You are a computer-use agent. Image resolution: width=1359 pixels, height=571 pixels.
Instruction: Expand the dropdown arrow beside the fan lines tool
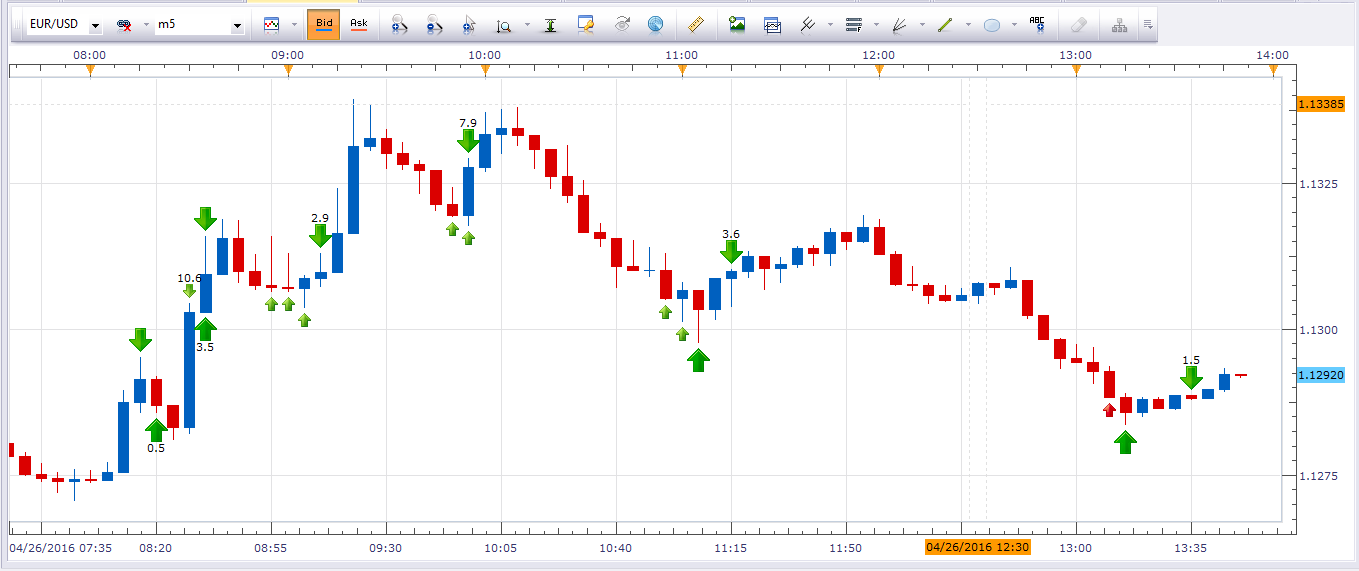(x=922, y=24)
